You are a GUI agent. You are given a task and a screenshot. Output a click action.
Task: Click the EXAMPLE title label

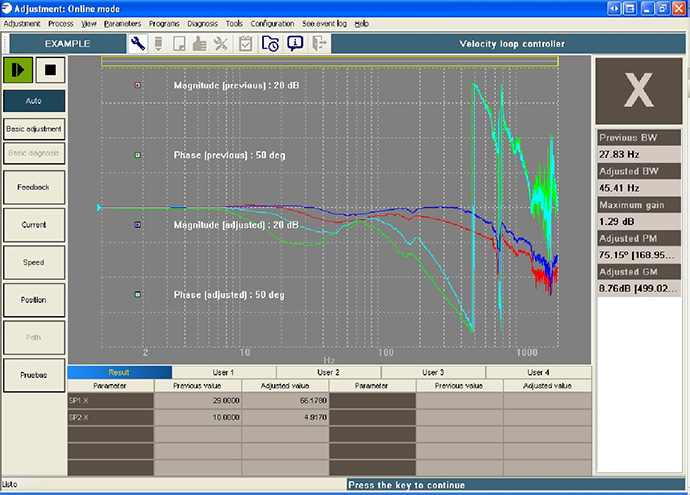(x=67, y=44)
